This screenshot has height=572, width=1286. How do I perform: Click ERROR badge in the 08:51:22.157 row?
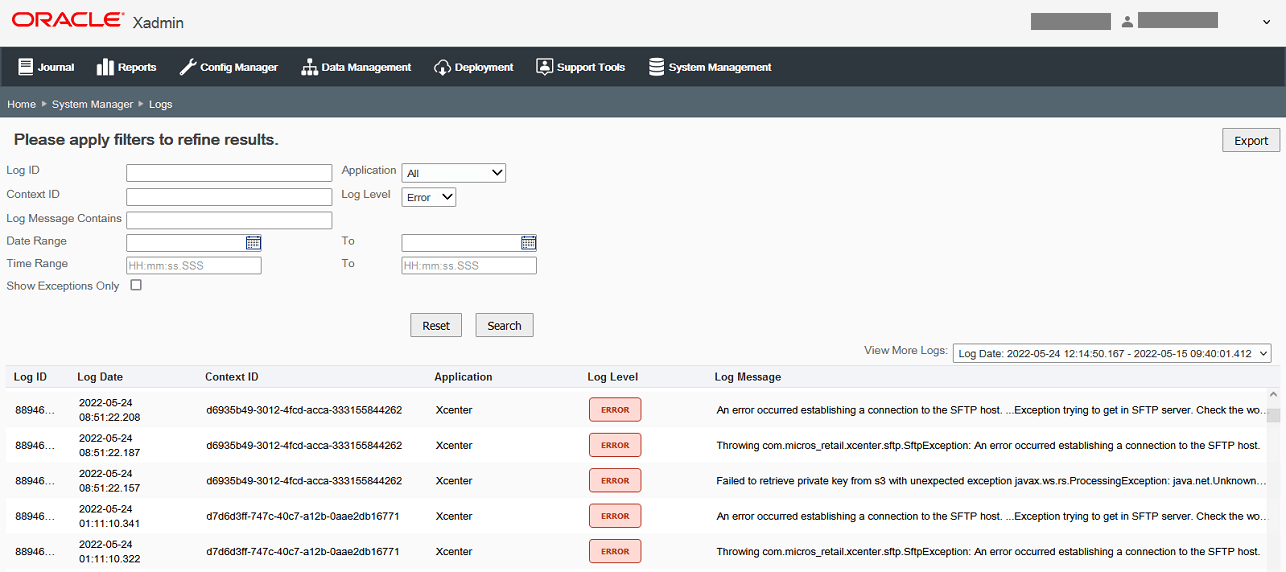coord(615,481)
